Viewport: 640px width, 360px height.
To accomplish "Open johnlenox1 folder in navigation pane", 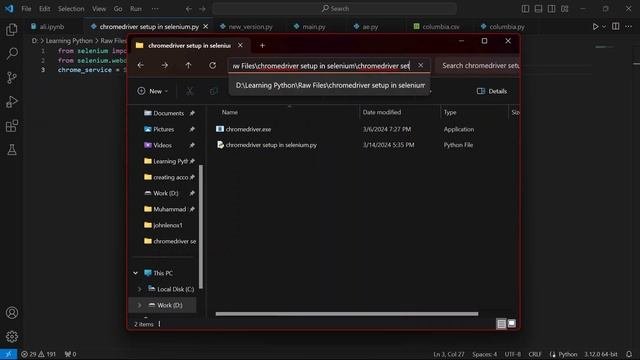I will click(x=168, y=225).
